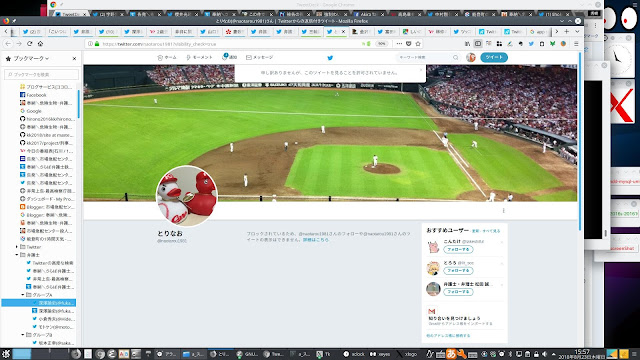Screen dimensions: 640x360
Task: Open Twitter 通知 notifications
Action: 229,57
